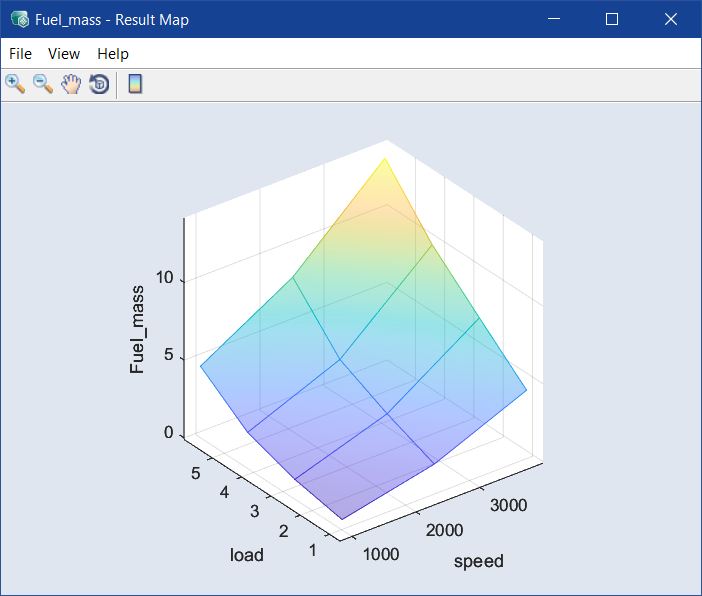The height and width of the screenshot is (596, 702).
Task: Maximize the Result Map window
Action: tap(612, 19)
